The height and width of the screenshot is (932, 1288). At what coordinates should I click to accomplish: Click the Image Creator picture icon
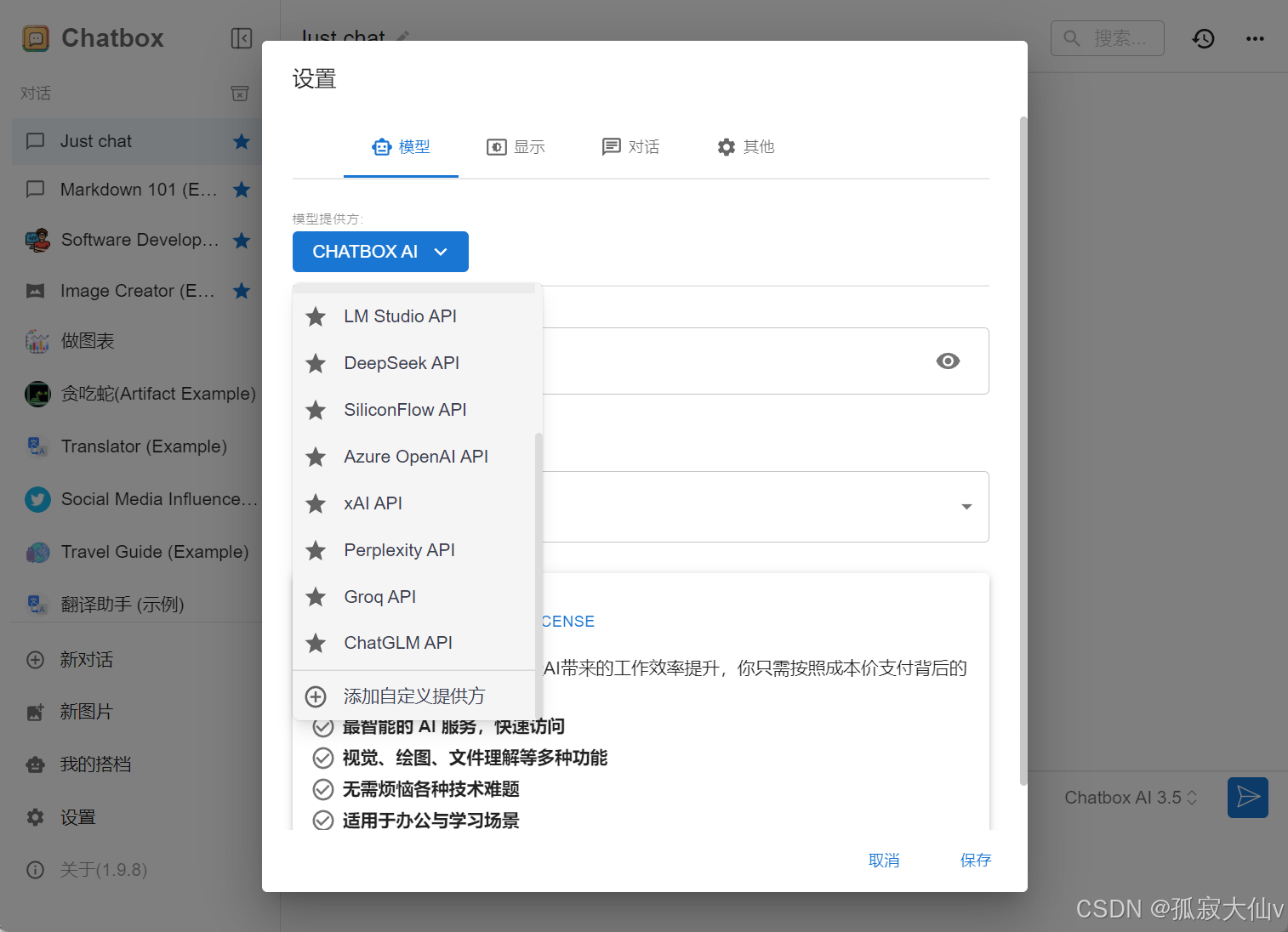click(x=36, y=291)
